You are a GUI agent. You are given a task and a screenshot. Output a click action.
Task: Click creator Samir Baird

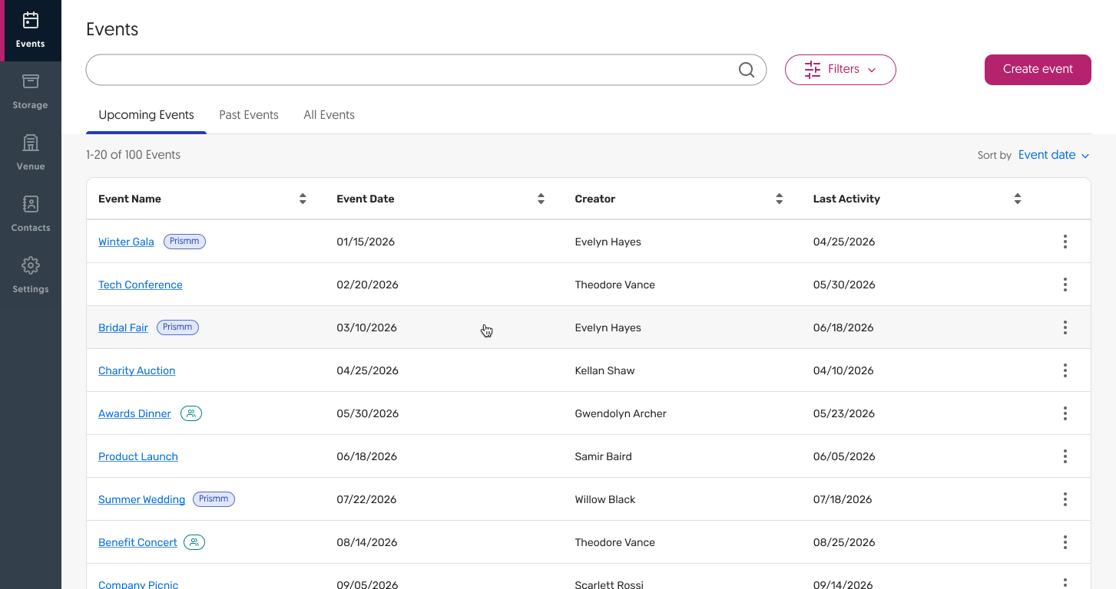pos(604,457)
